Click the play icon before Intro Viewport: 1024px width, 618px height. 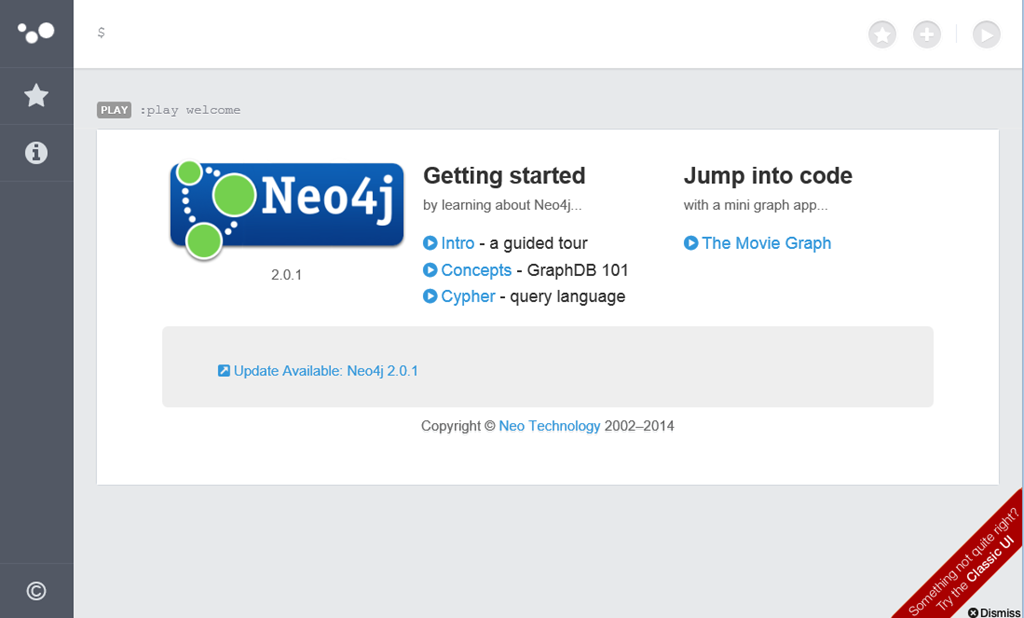430,243
